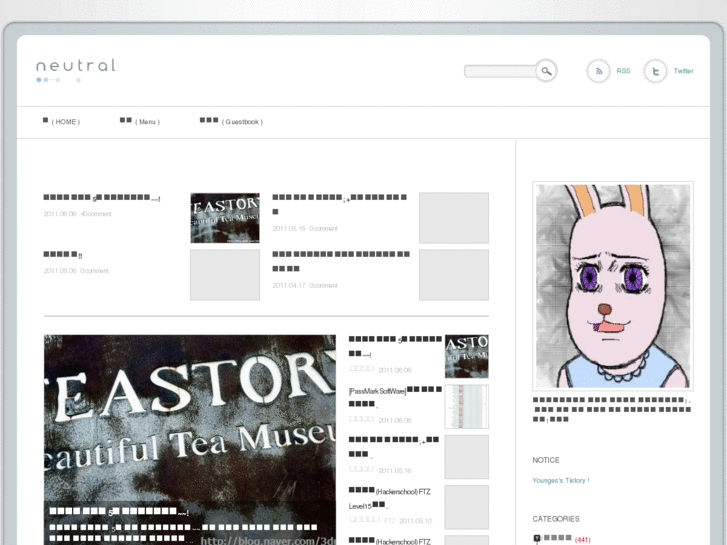Go to the HOME menu item
The height and width of the screenshot is (545, 727).
pos(61,122)
